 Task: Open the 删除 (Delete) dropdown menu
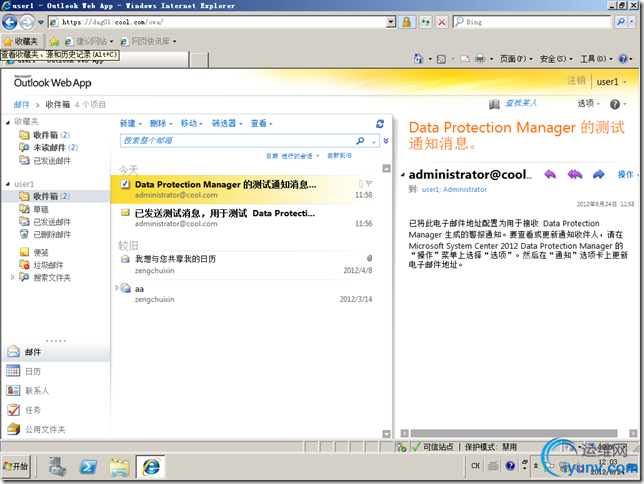coord(161,123)
